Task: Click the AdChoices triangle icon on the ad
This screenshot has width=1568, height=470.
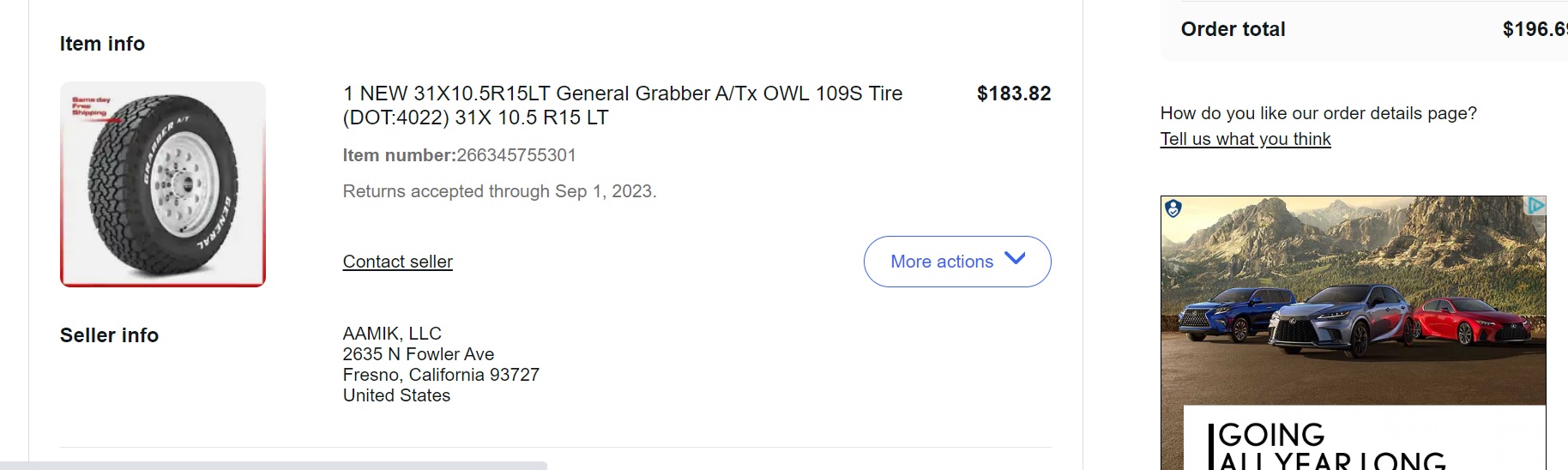Action: (1535, 206)
